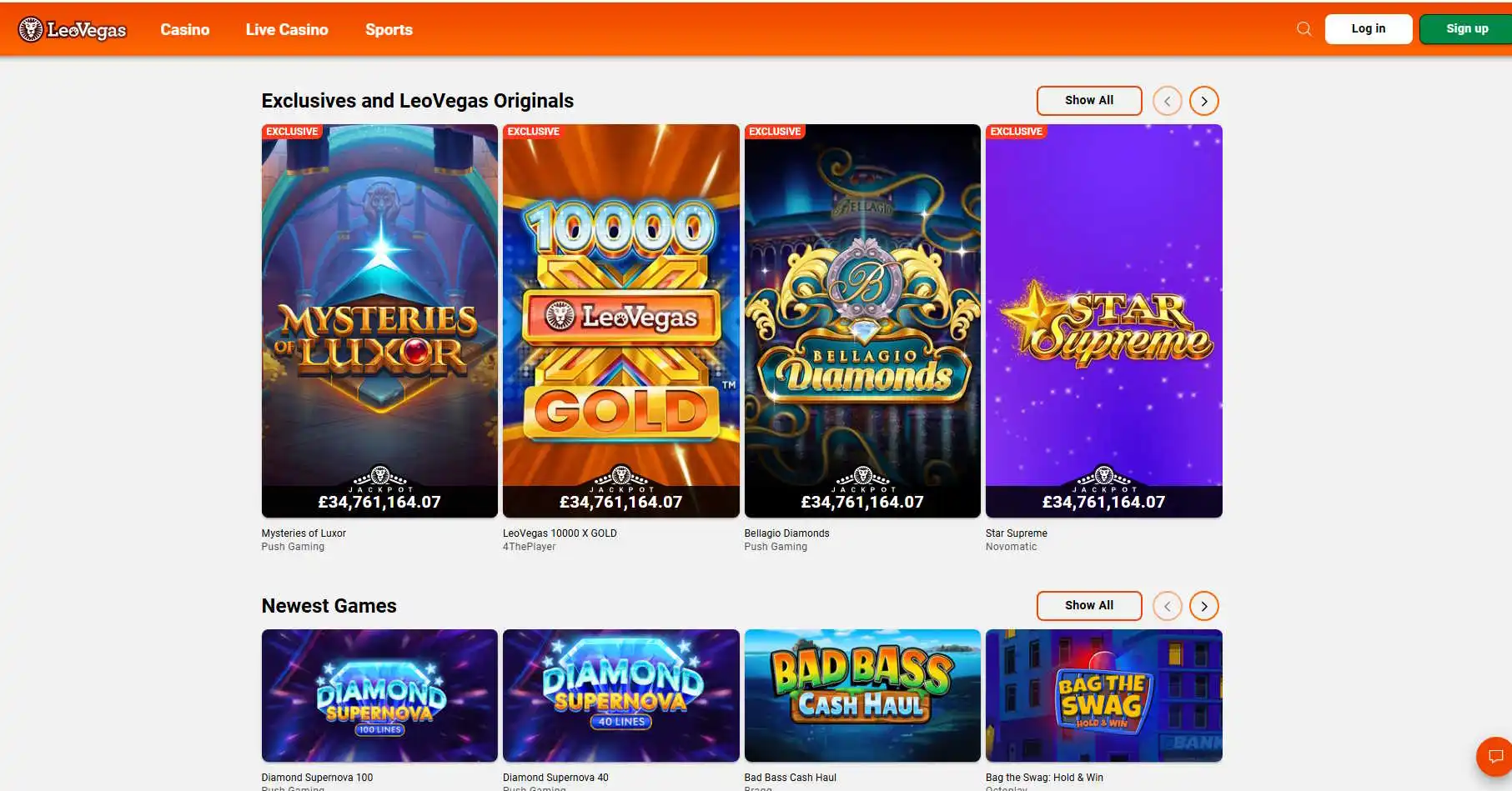
Task: Click the Diamond Supernova 40 title text
Action: [555, 778]
